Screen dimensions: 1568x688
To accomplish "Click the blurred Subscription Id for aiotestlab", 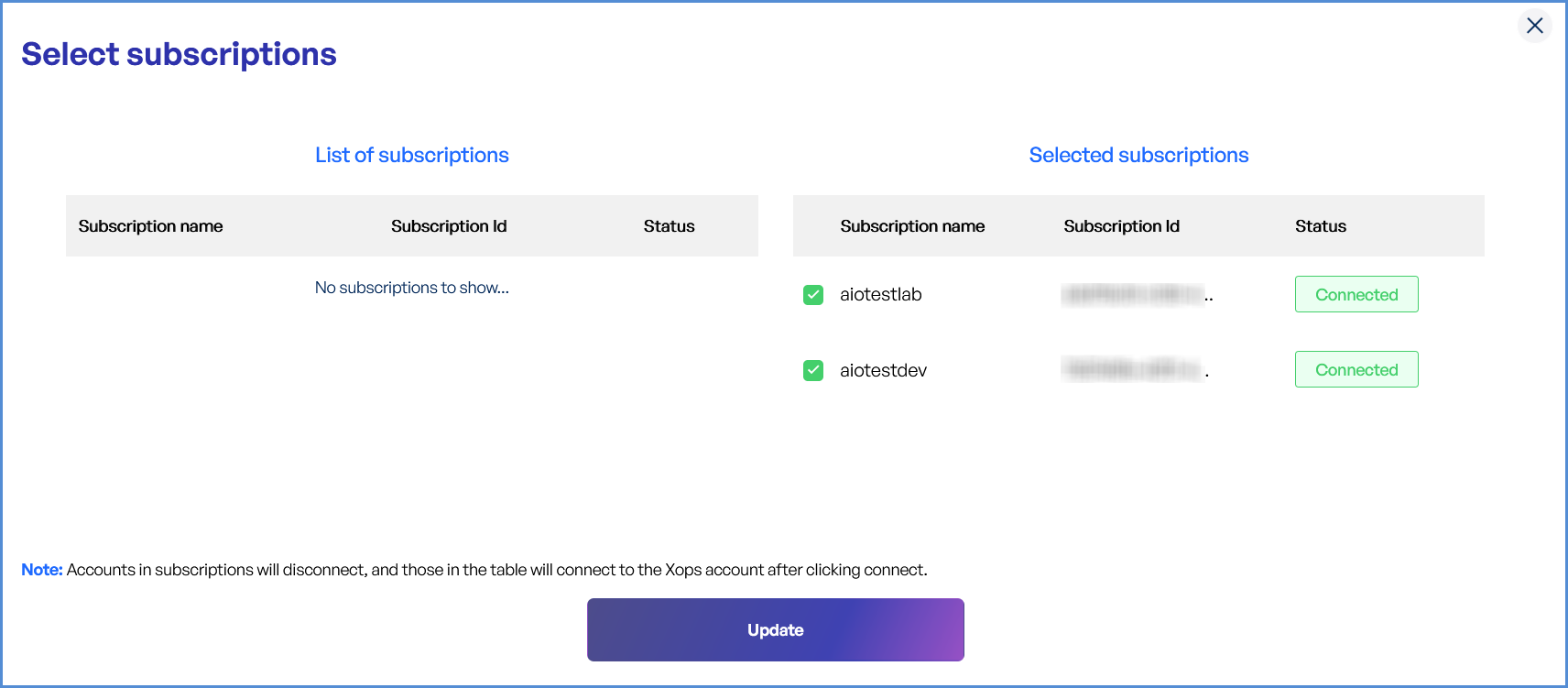I will [1134, 295].
